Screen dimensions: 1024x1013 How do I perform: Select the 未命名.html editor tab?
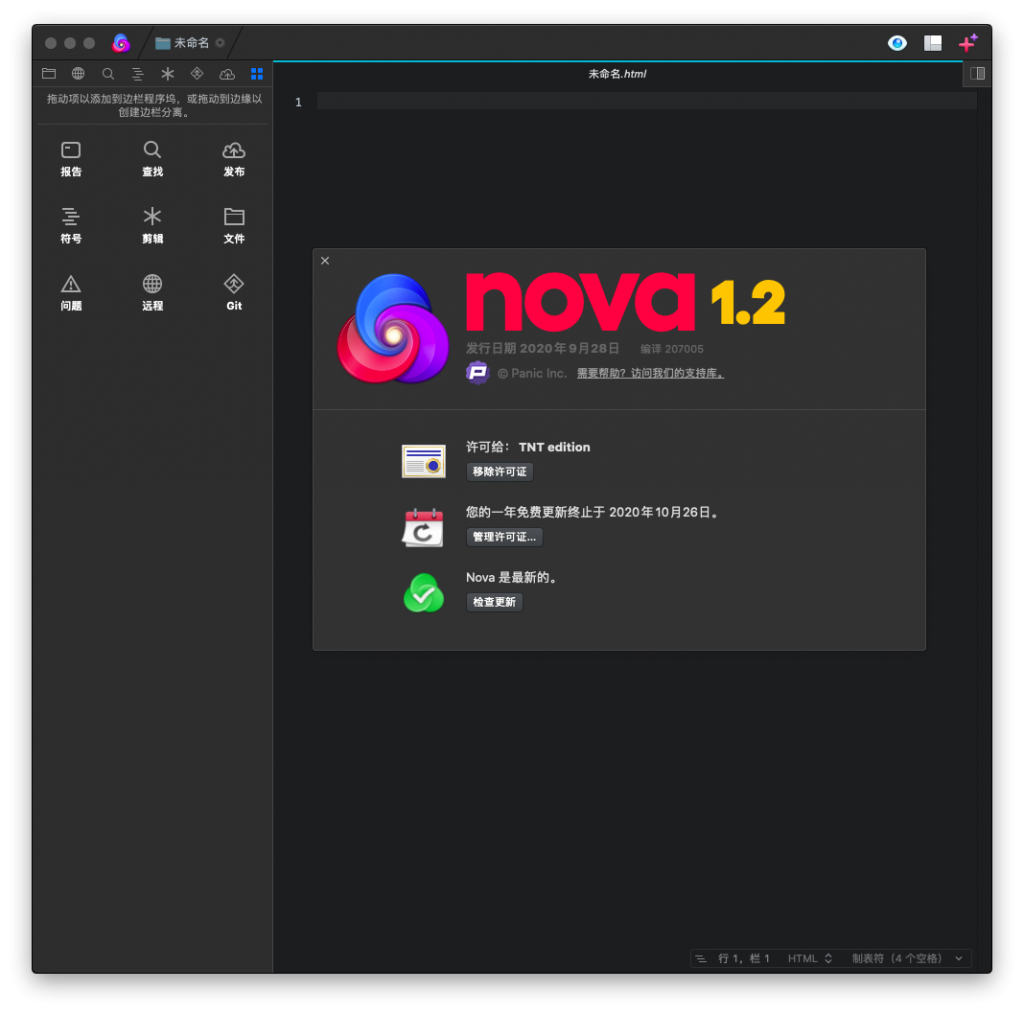[617, 74]
